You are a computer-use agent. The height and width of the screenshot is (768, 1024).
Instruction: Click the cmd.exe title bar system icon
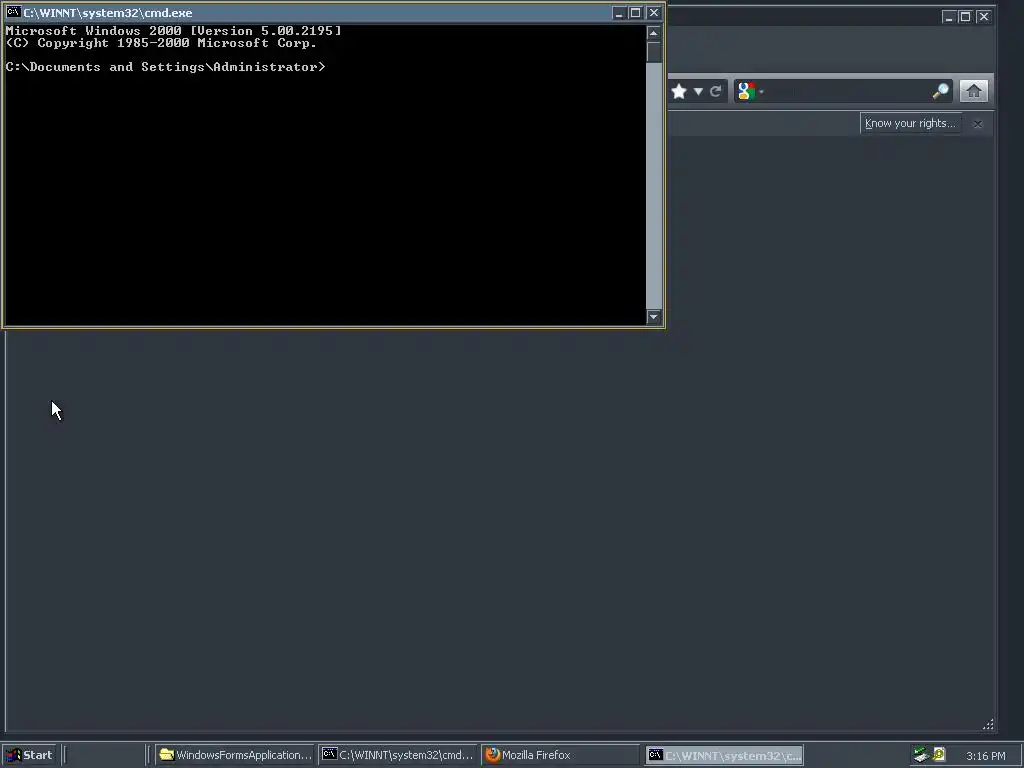click(13, 12)
